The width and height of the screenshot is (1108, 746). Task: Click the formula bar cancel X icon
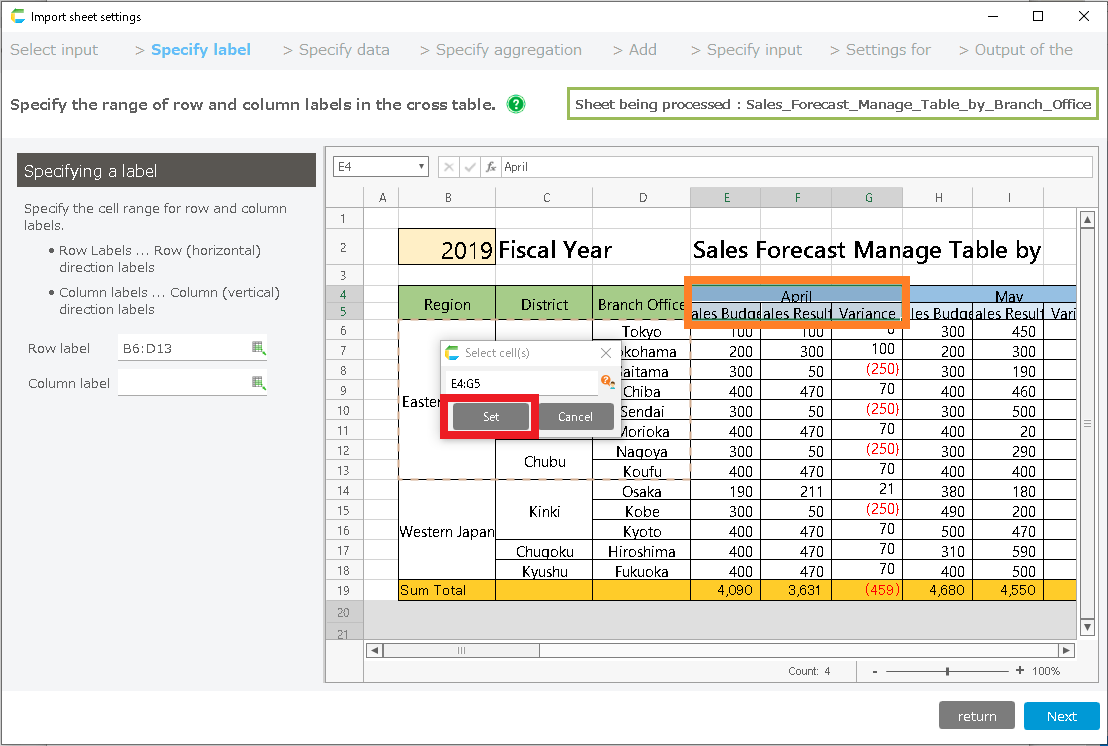coord(449,167)
